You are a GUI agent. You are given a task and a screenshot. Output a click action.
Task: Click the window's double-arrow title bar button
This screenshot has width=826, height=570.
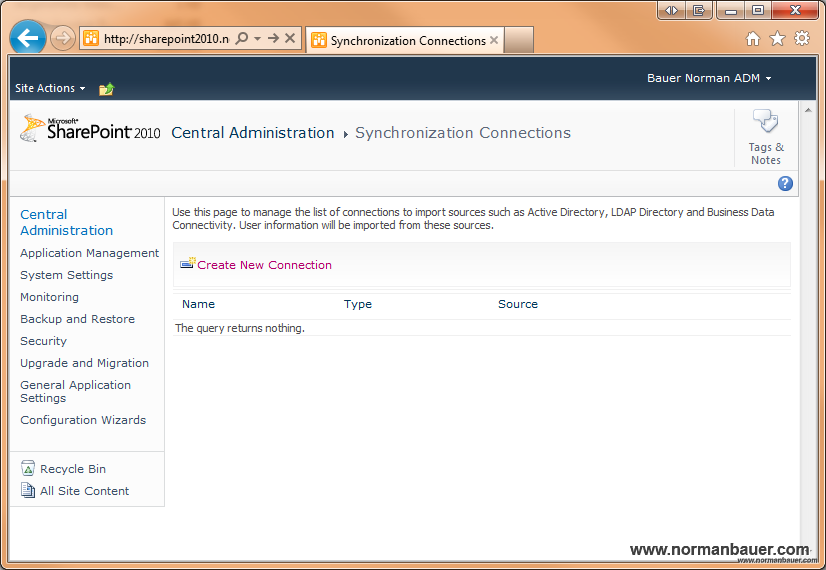click(671, 11)
